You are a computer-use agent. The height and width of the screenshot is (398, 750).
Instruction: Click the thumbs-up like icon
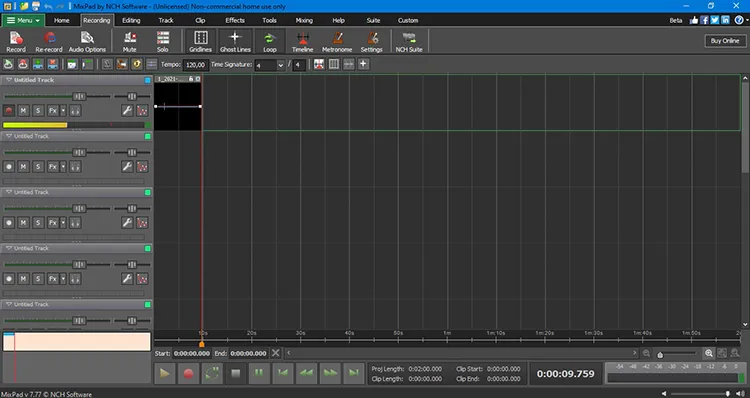click(694, 20)
